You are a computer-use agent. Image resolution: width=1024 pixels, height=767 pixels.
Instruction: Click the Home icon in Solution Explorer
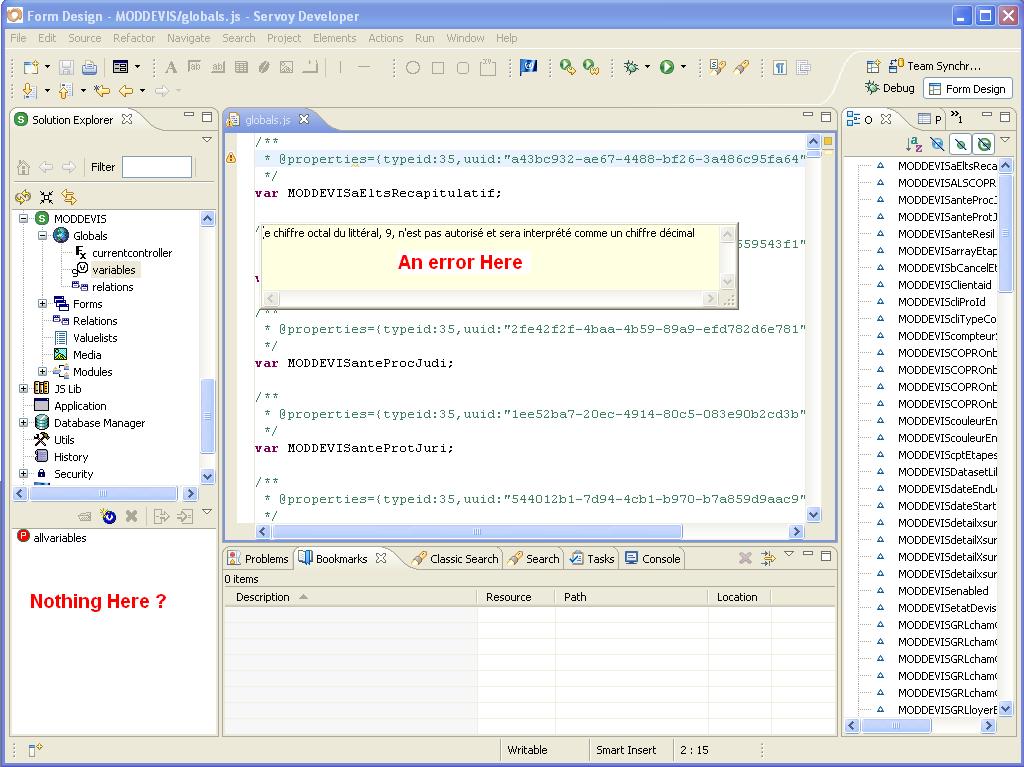(x=24, y=167)
